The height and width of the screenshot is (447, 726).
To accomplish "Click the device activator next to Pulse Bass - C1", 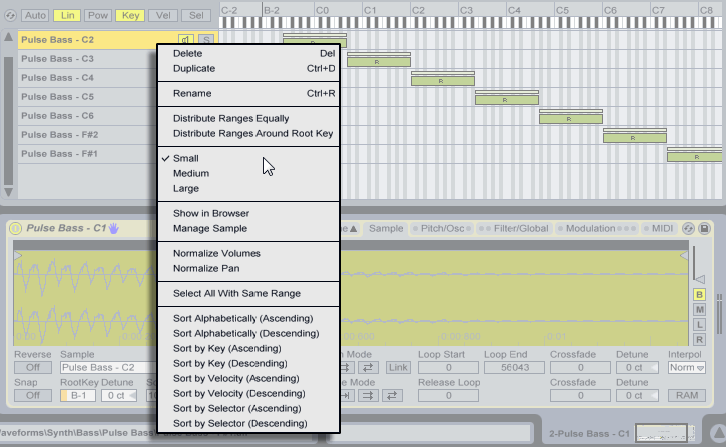I will [16, 228].
